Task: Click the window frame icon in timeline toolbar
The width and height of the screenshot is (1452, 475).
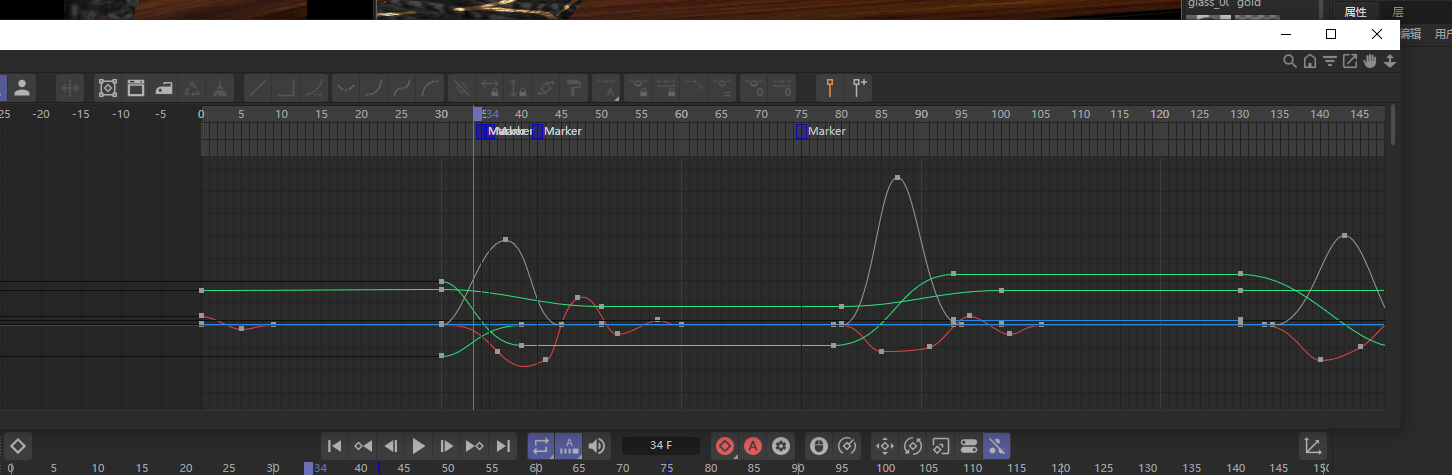Action: click(x=136, y=87)
